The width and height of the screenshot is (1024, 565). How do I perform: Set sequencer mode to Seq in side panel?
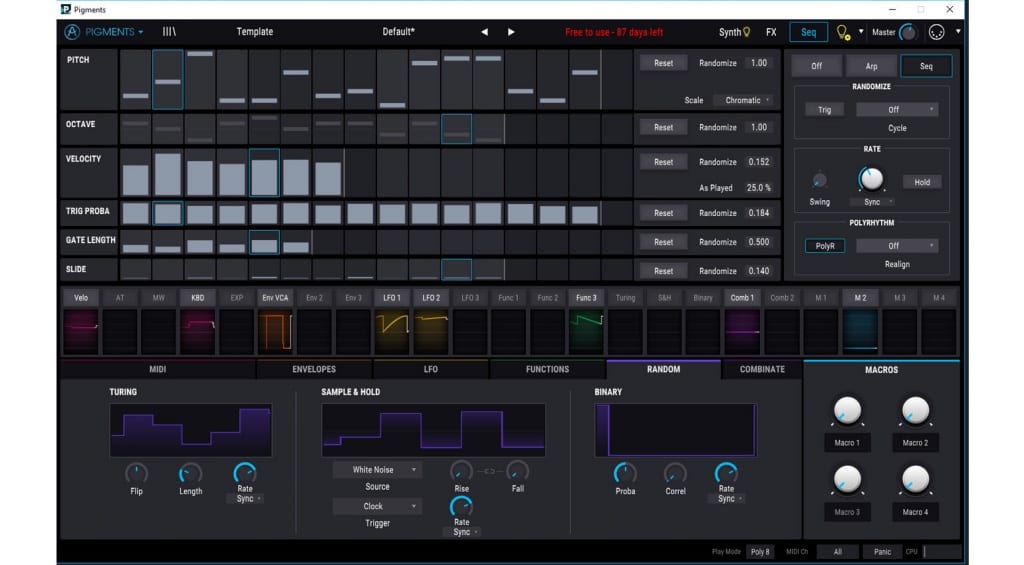926,66
